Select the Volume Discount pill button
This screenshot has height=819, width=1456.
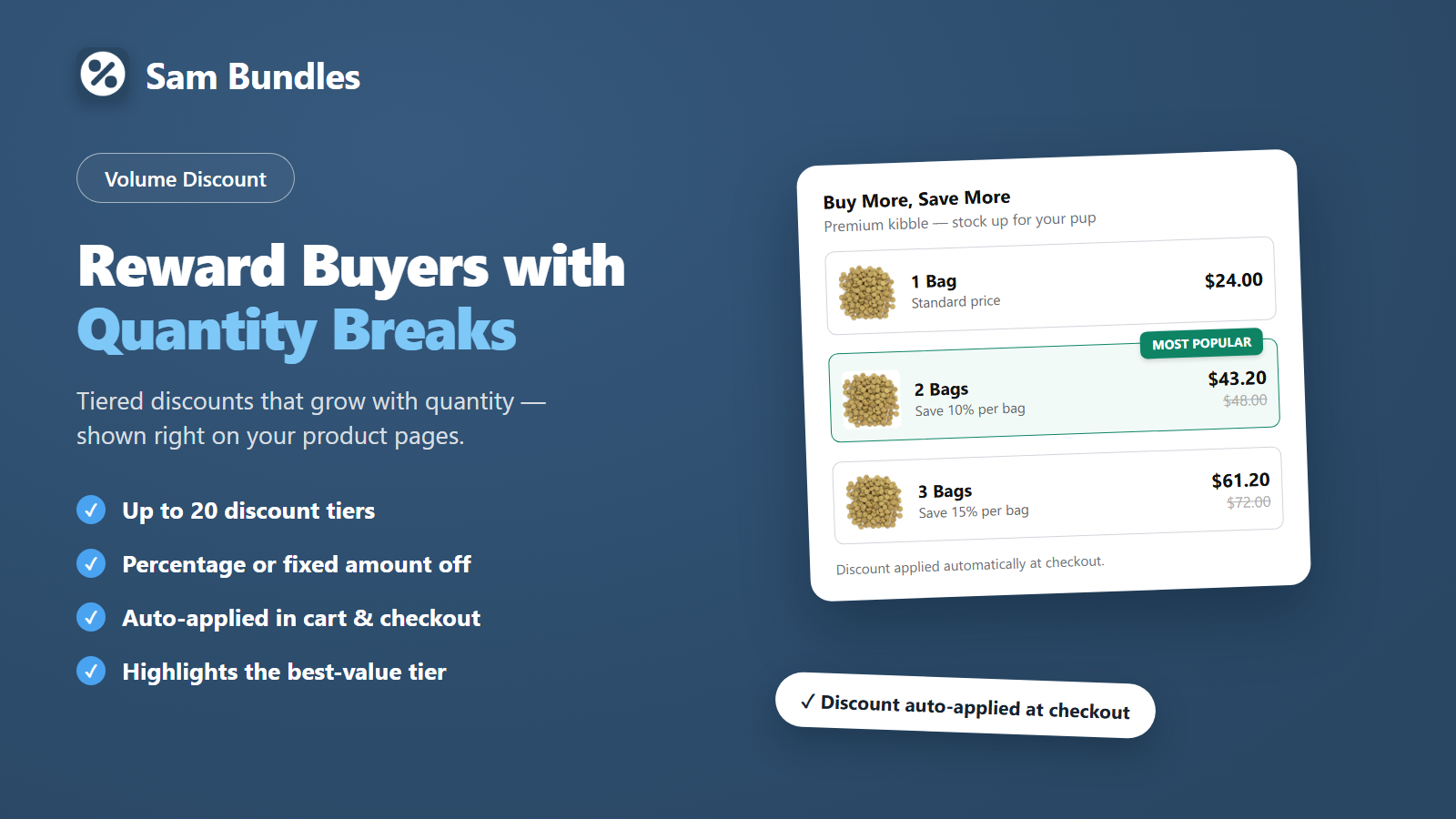pos(186,178)
